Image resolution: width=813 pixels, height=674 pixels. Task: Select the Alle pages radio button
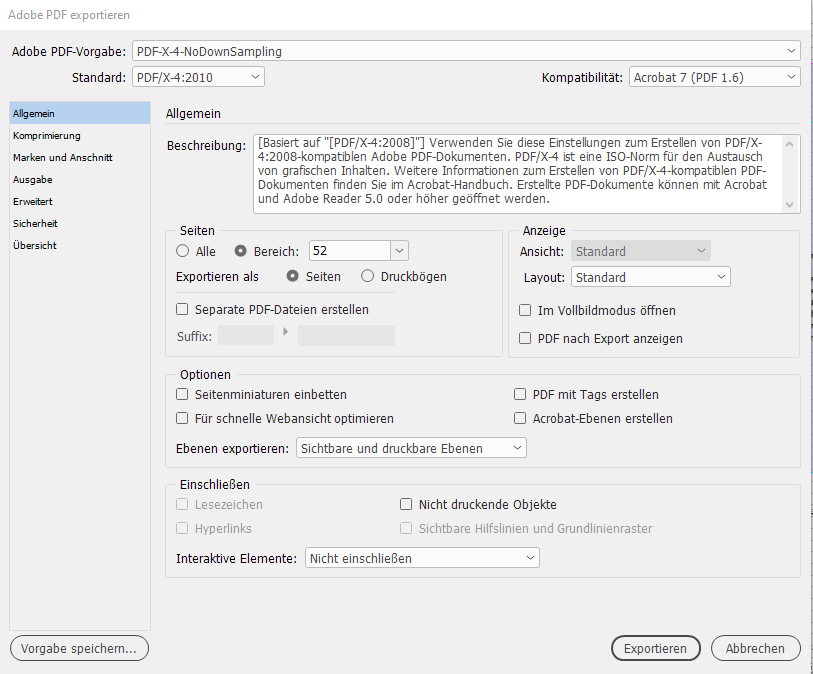(x=182, y=251)
